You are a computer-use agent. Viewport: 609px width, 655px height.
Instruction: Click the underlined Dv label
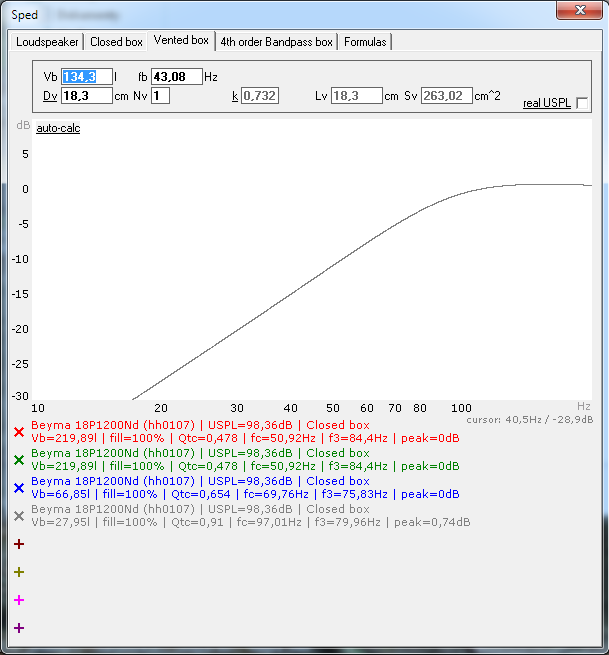[50, 96]
